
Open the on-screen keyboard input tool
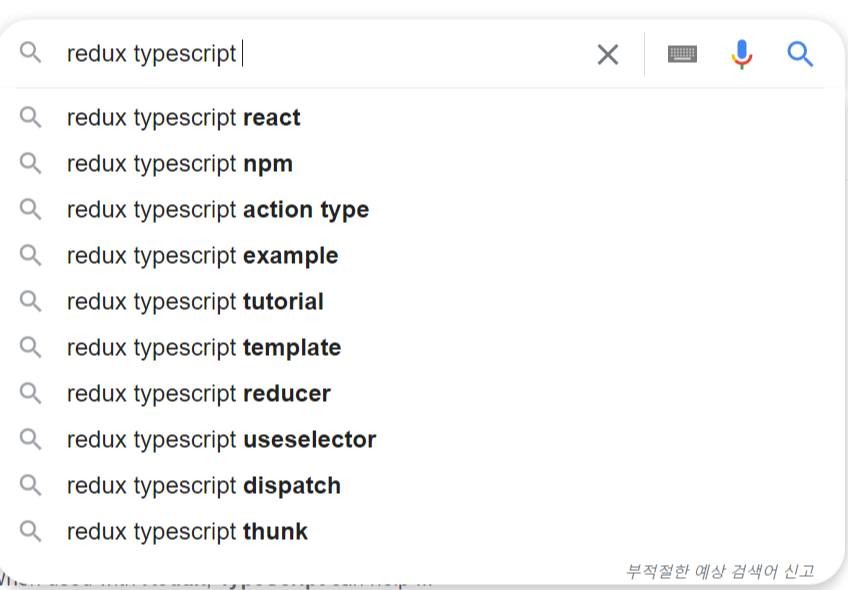point(683,54)
